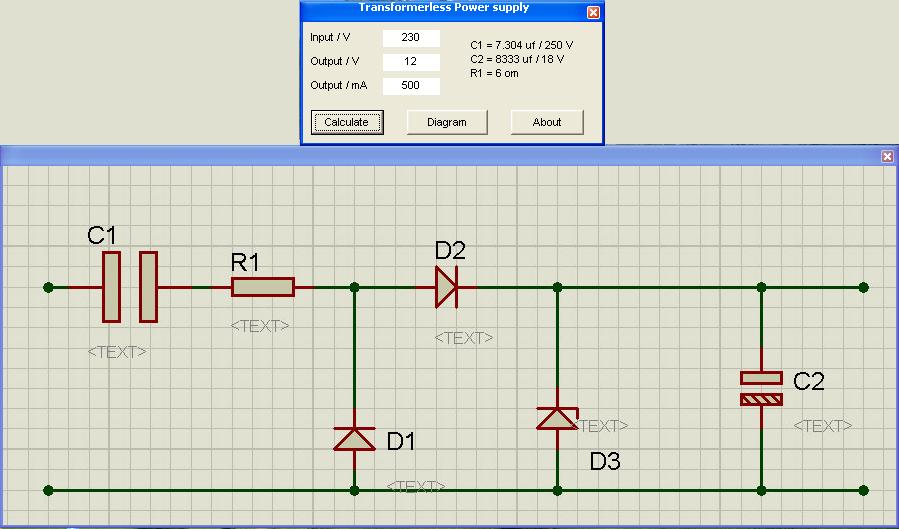Click the Input / V label

point(330,37)
